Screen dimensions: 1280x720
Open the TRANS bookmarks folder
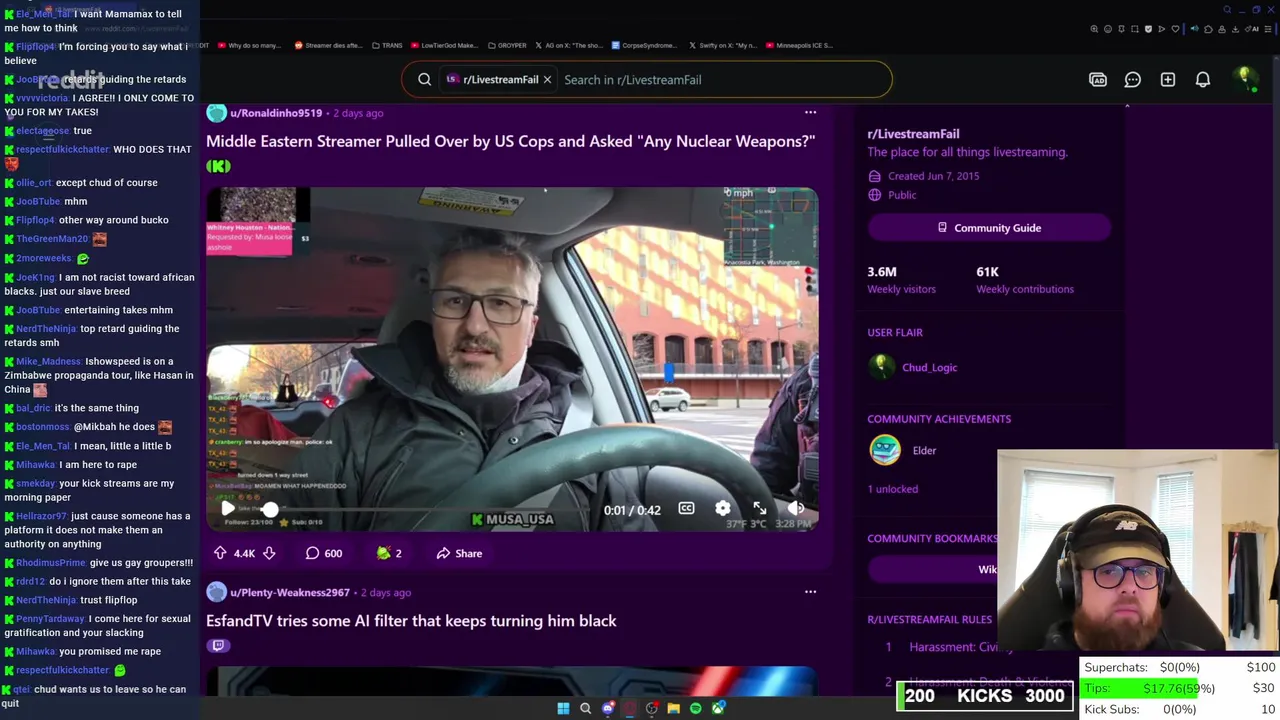[388, 45]
